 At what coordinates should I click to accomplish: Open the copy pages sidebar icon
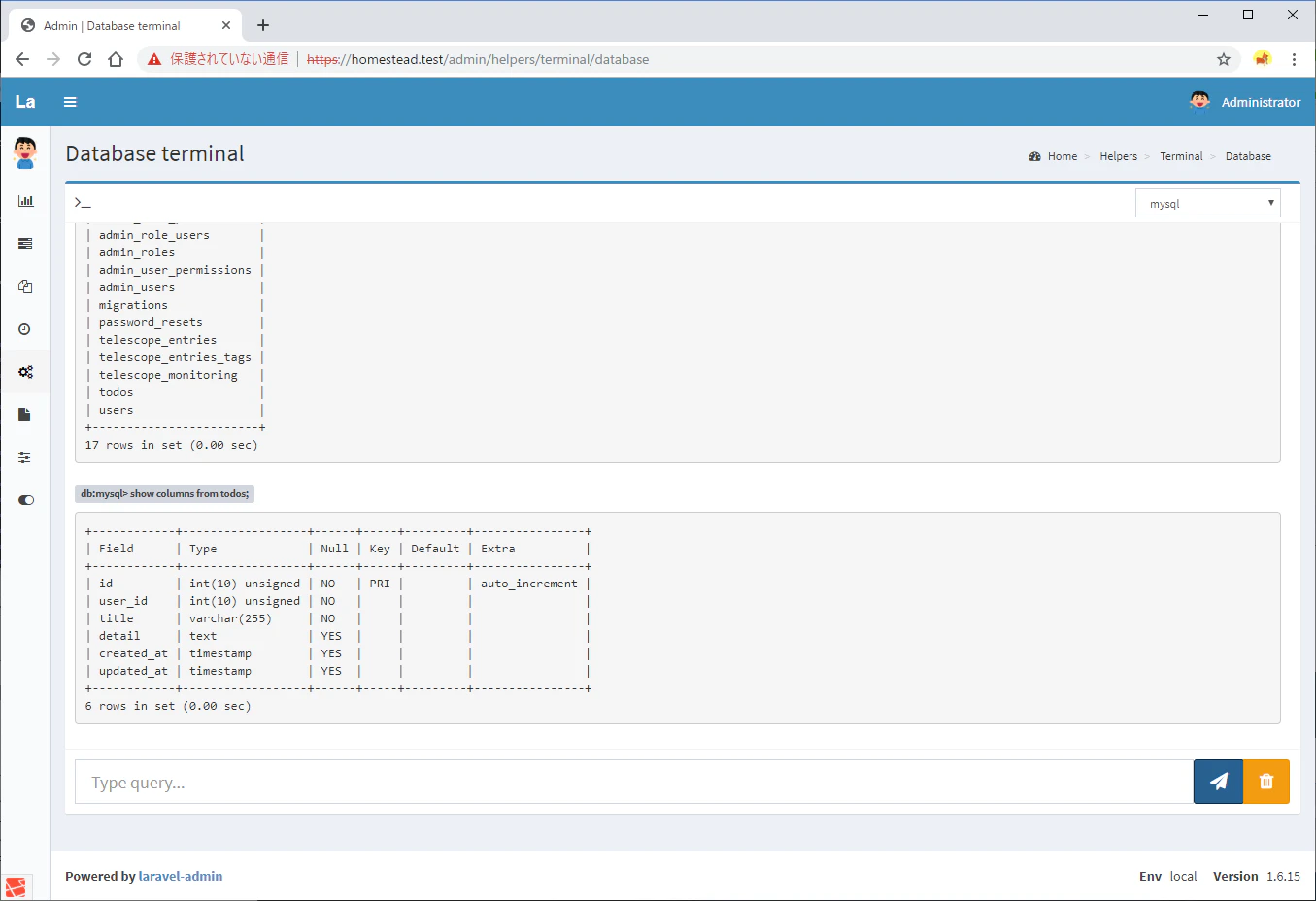25,286
